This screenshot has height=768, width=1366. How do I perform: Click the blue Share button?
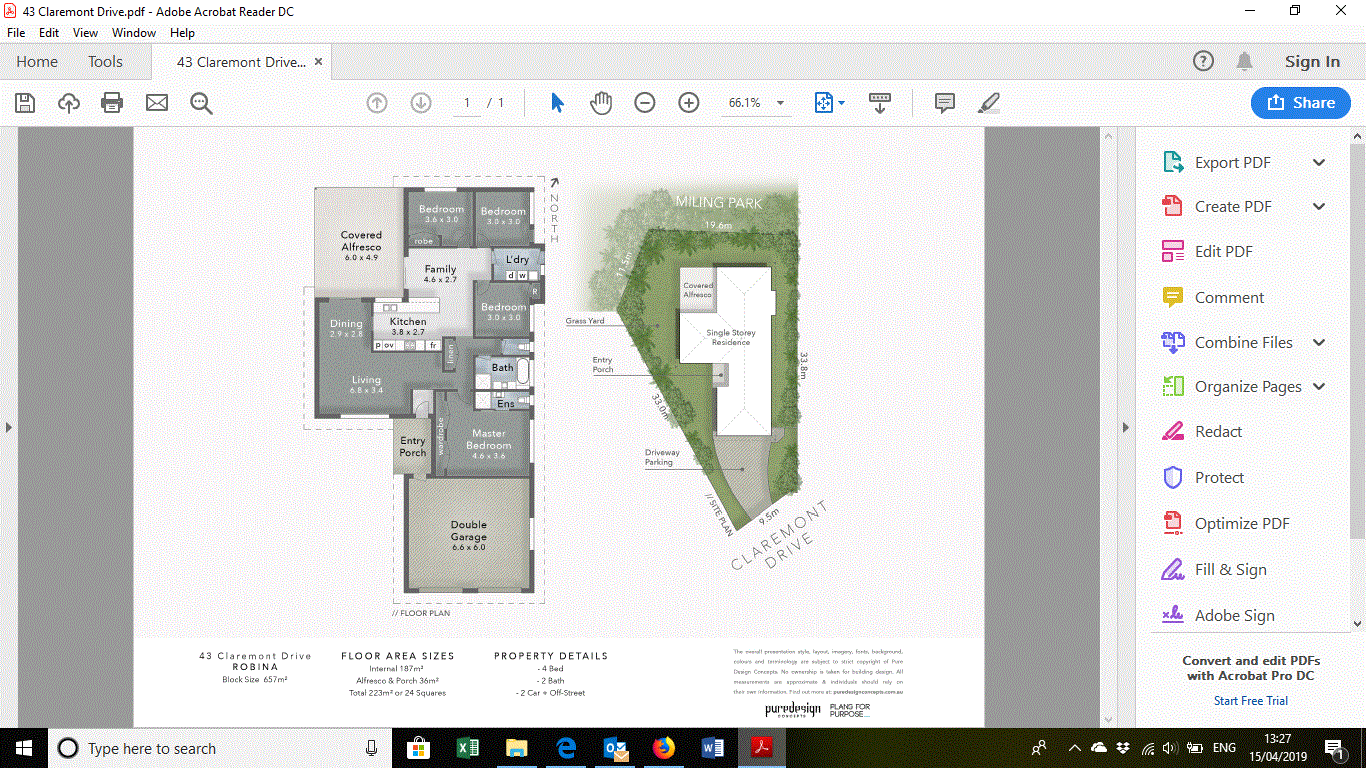coord(1300,103)
